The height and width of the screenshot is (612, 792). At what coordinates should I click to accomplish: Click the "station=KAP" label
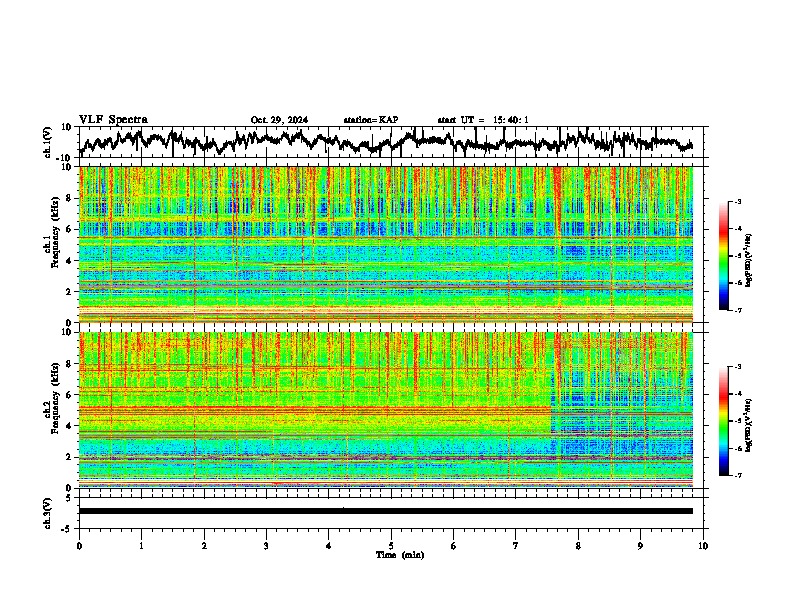371,120
